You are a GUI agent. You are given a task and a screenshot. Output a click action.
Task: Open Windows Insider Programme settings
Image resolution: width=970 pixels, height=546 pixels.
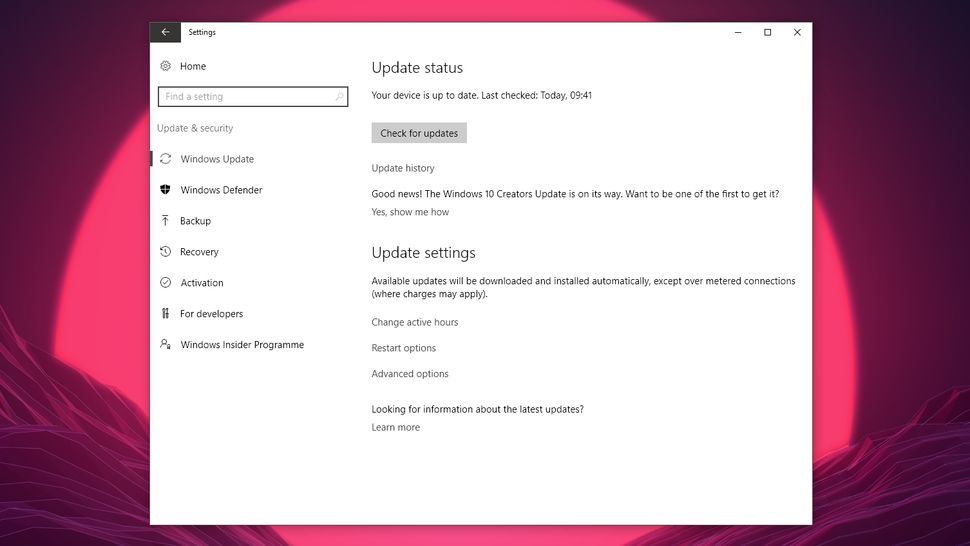[x=242, y=344]
